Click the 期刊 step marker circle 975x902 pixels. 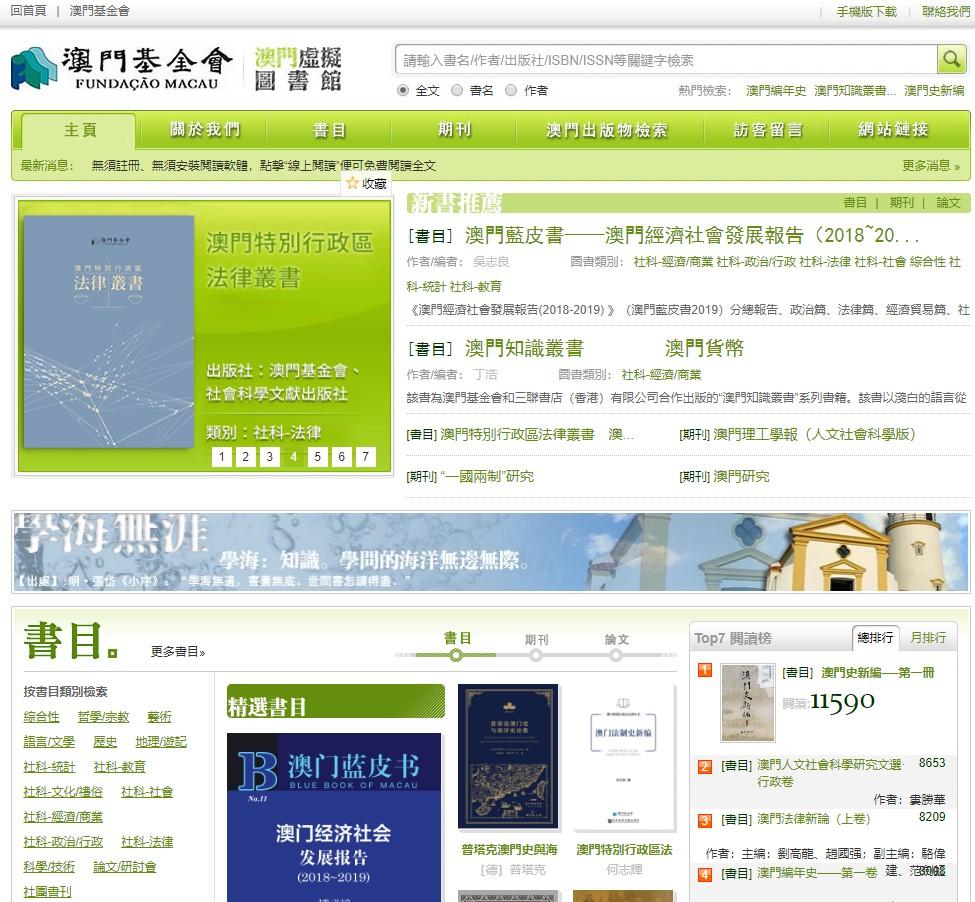536,656
